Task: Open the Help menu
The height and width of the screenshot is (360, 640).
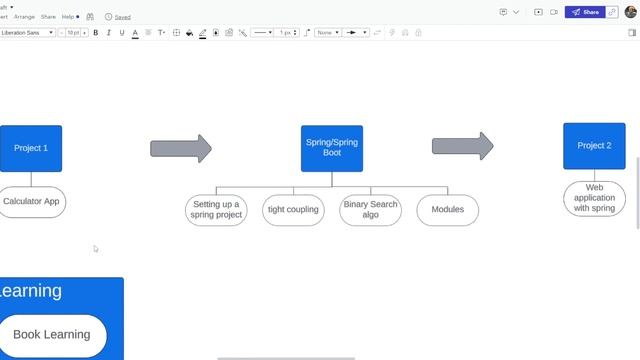Action: tap(68, 17)
